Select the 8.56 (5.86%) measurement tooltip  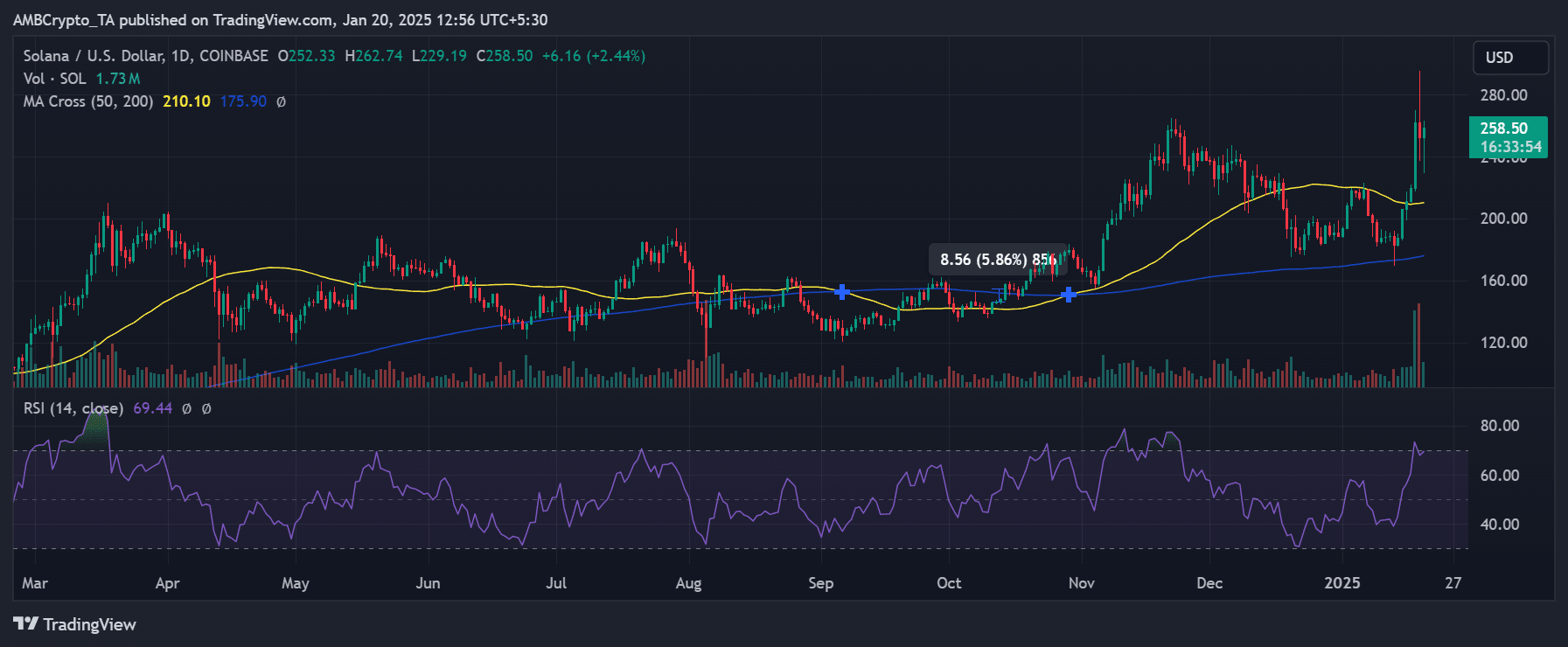click(x=997, y=260)
